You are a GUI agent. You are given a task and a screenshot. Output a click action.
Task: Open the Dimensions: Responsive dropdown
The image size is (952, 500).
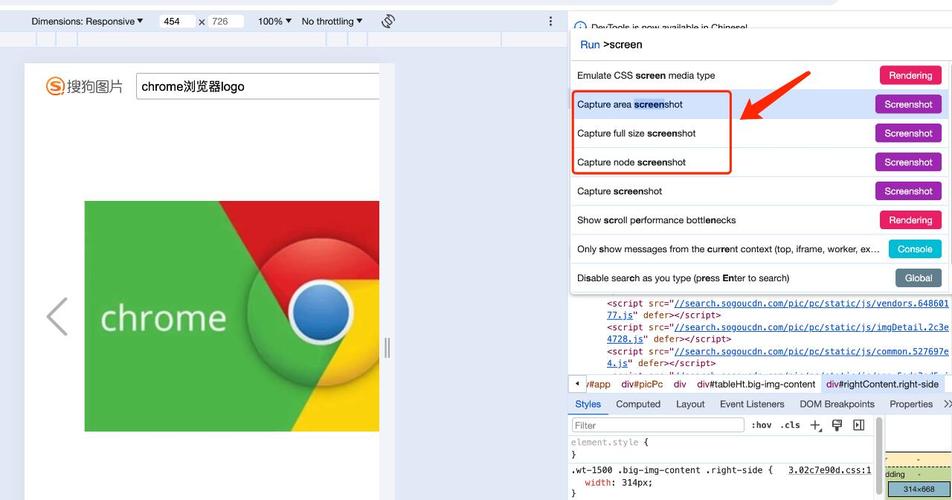coord(87,21)
